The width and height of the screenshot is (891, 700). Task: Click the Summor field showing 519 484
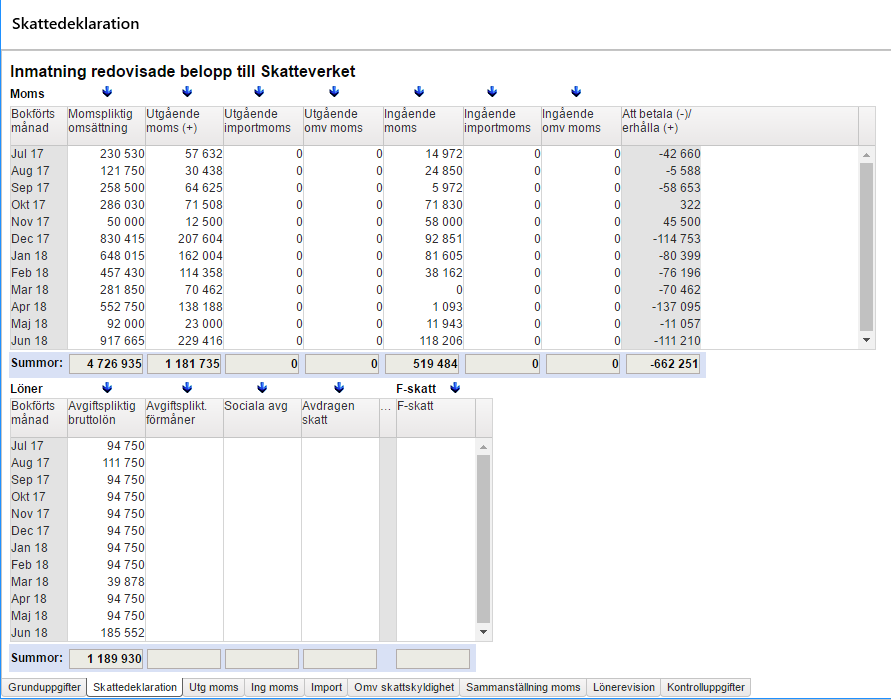pos(422,364)
